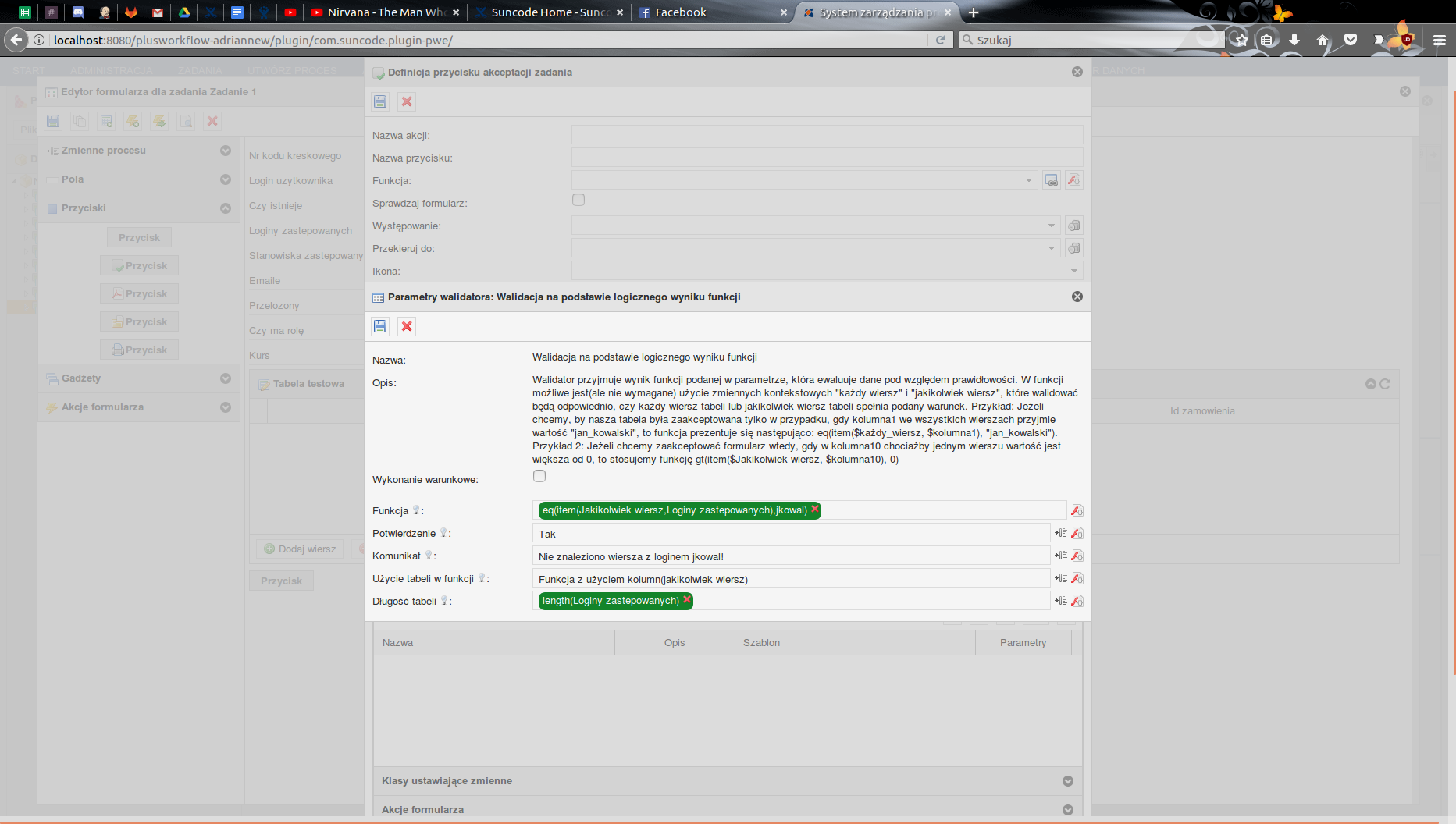Switch to the Nirvana - The Man Who browser tab
This screenshot has width=1456, height=824.
coord(386,12)
